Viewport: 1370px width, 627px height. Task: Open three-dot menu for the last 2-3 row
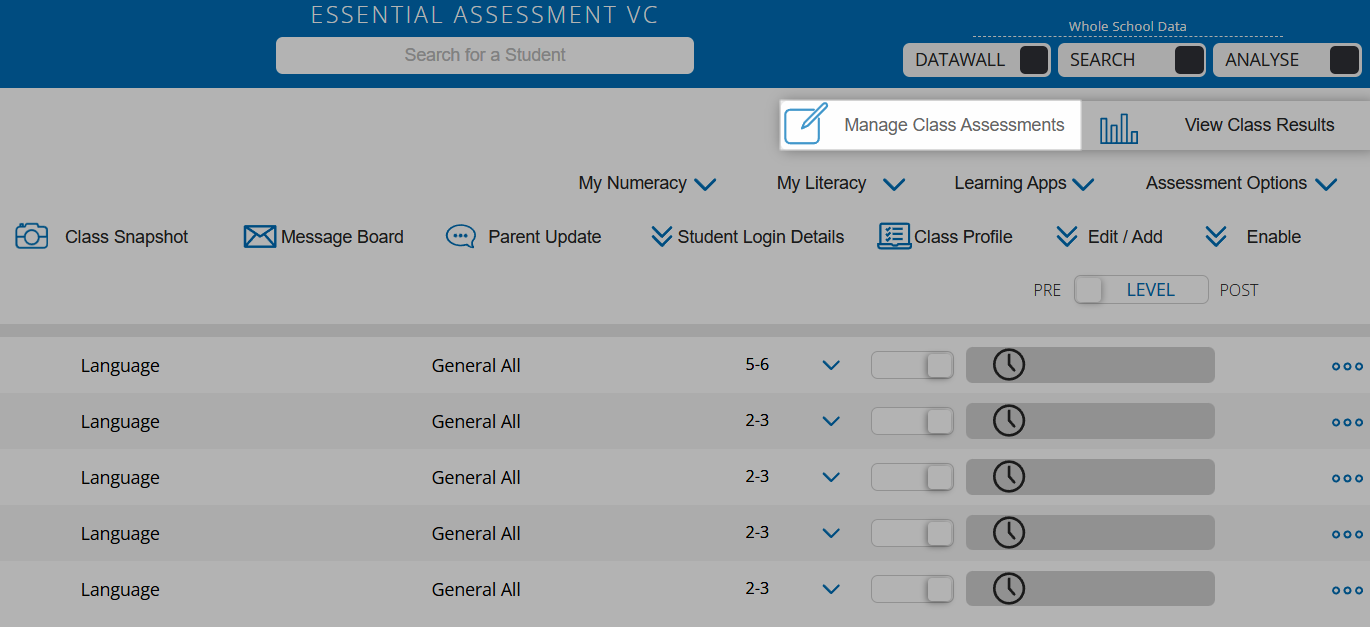tap(1347, 590)
